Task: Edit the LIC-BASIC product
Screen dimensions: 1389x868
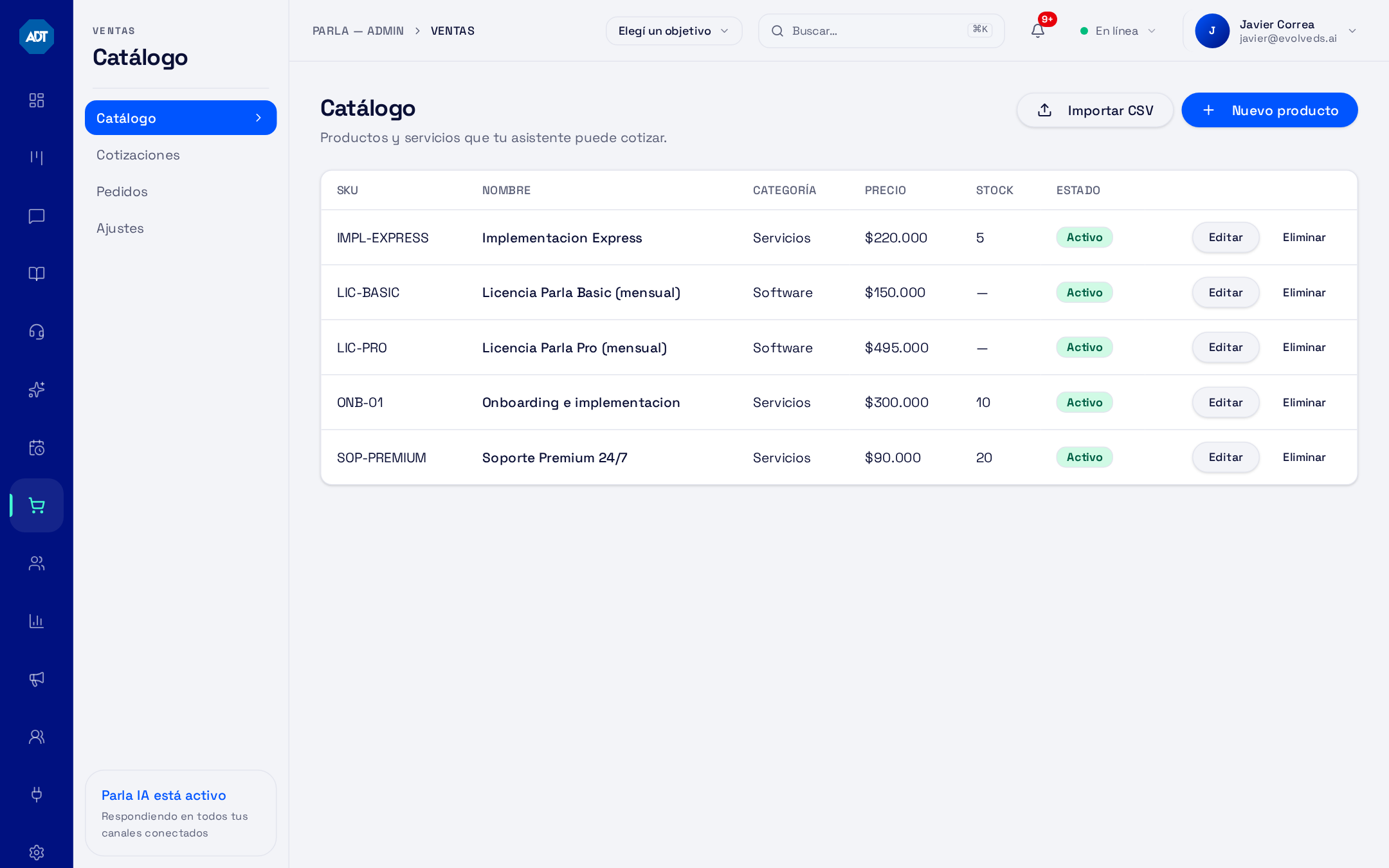Action: coord(1226,293)
